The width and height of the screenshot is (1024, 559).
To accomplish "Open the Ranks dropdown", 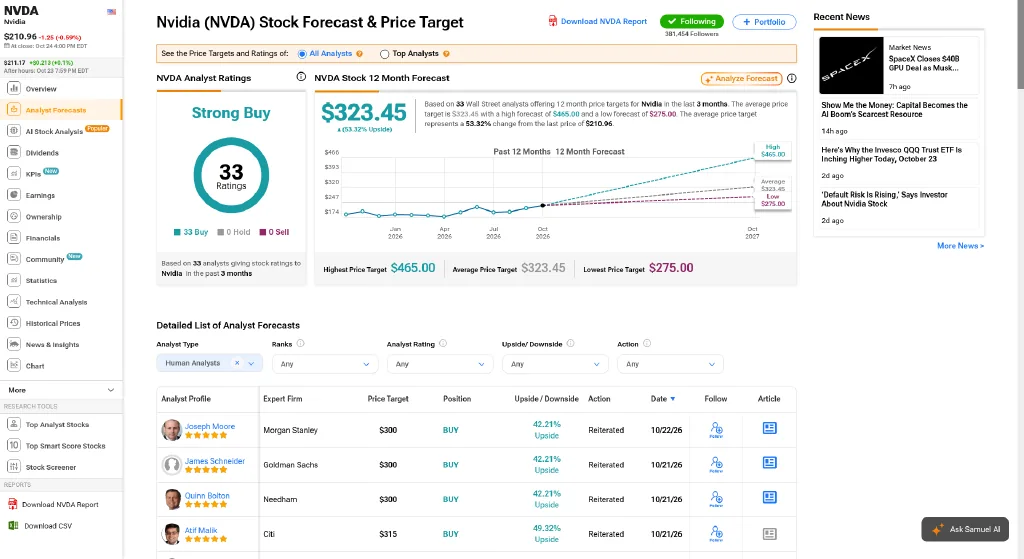I will [x=325, y=364].
